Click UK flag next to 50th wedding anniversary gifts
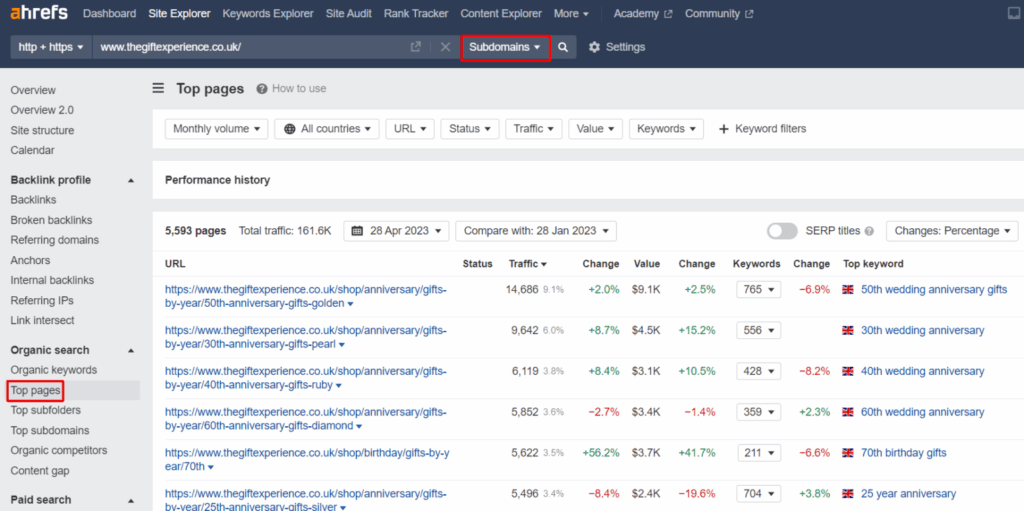Screen dimensions: 1024x511 848,289
